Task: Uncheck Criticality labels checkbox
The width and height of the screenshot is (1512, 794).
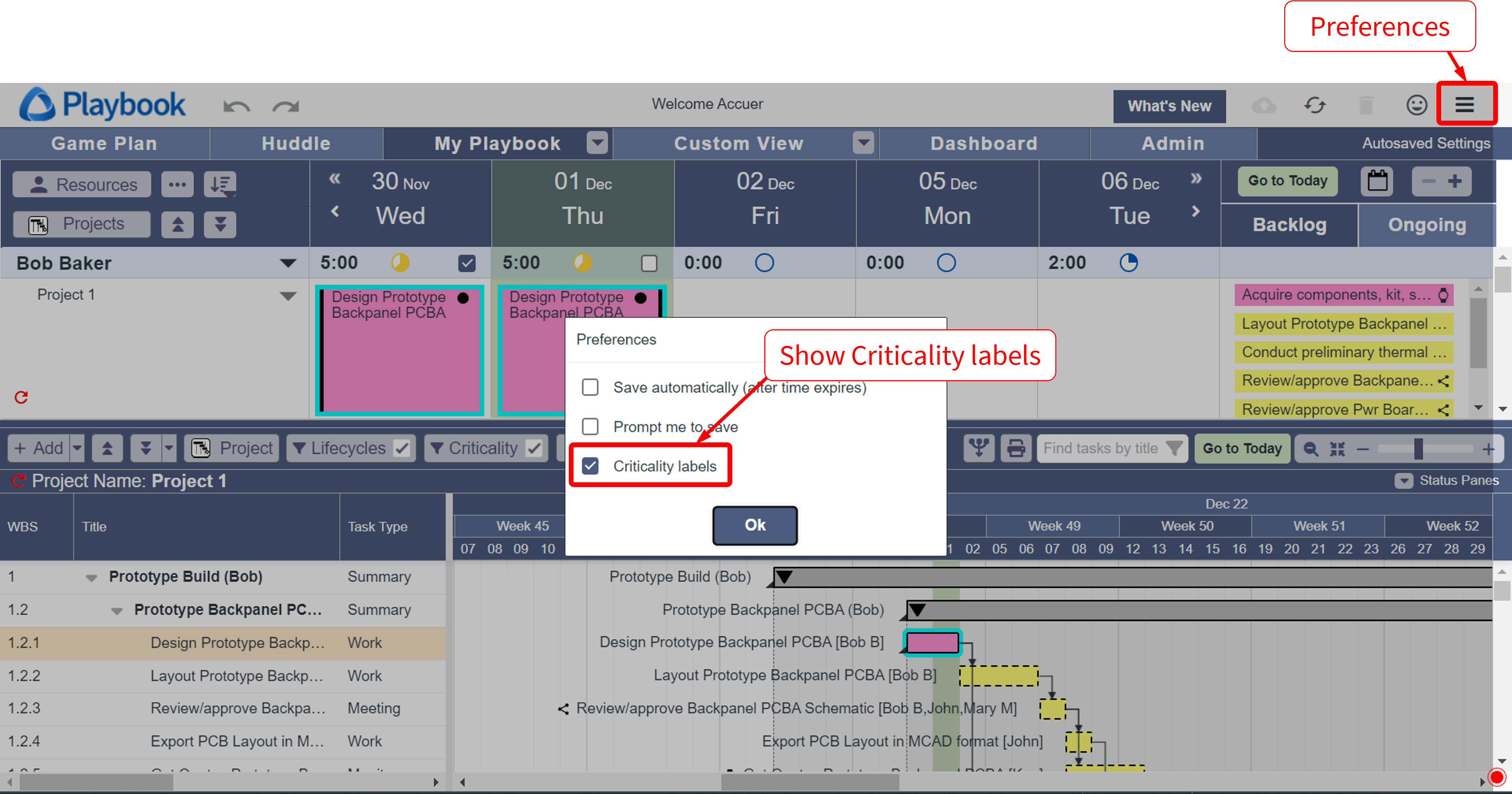Action: 590,466
